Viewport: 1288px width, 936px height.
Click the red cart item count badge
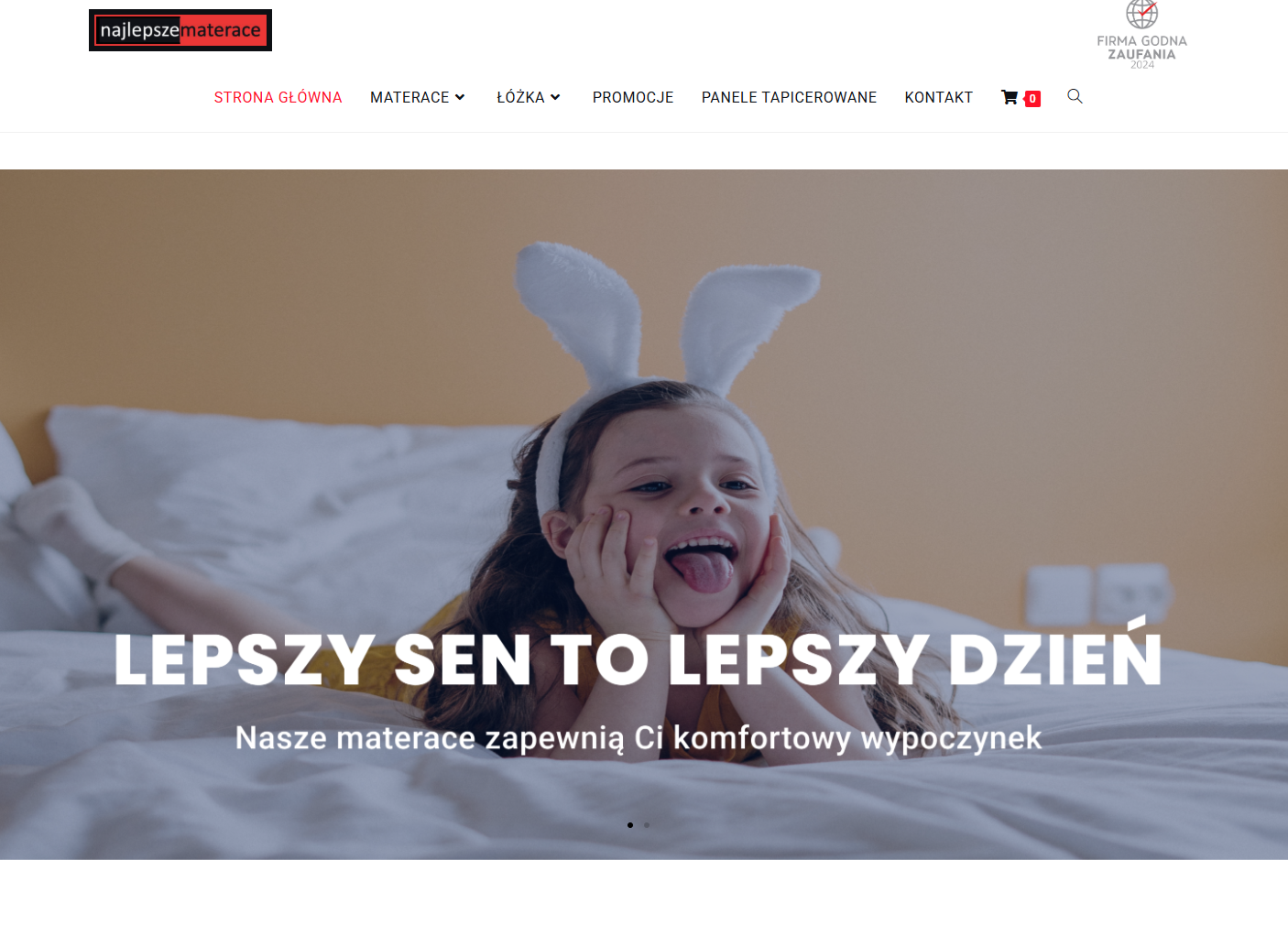click(1032, 99)
